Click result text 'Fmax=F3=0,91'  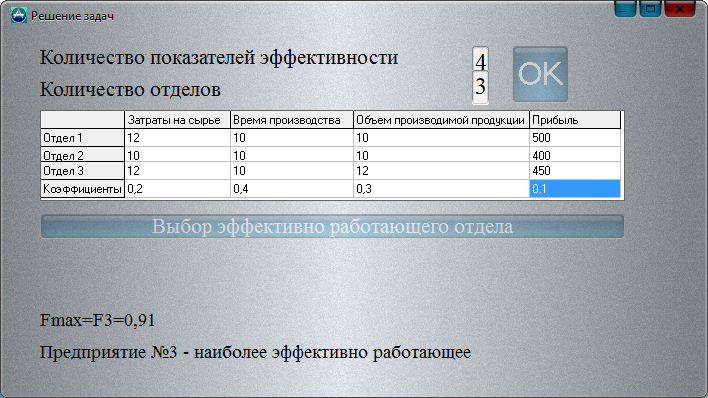98,320
